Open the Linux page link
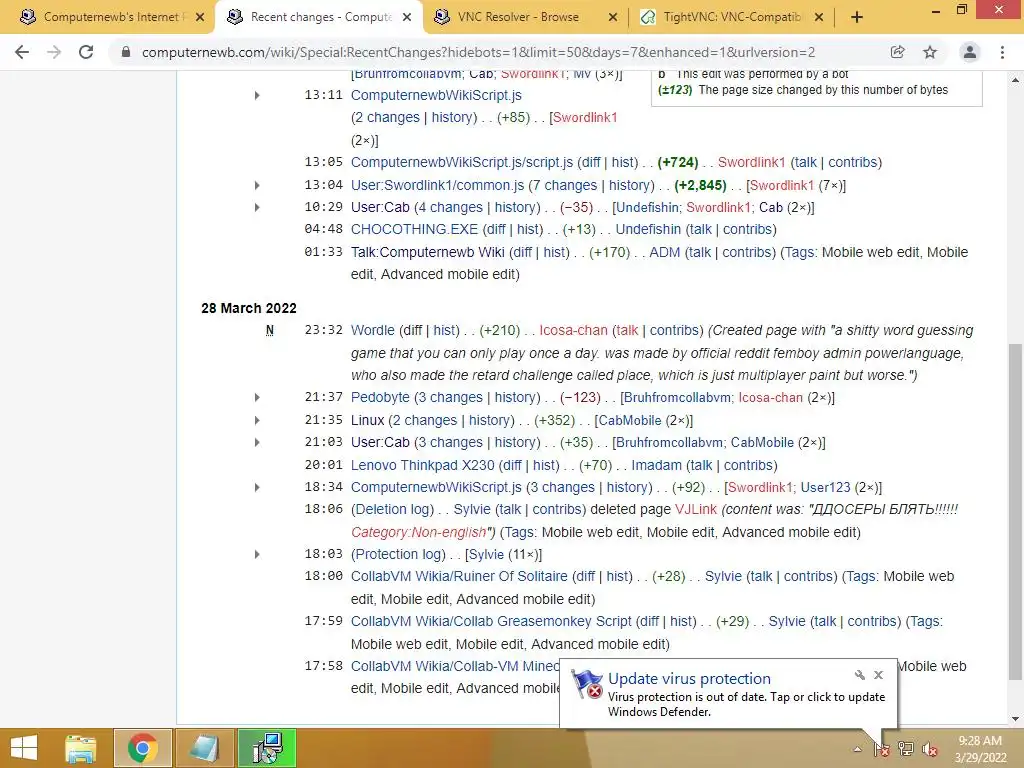The width and height of the screenshot is (1024, 768). pos(367,421)
